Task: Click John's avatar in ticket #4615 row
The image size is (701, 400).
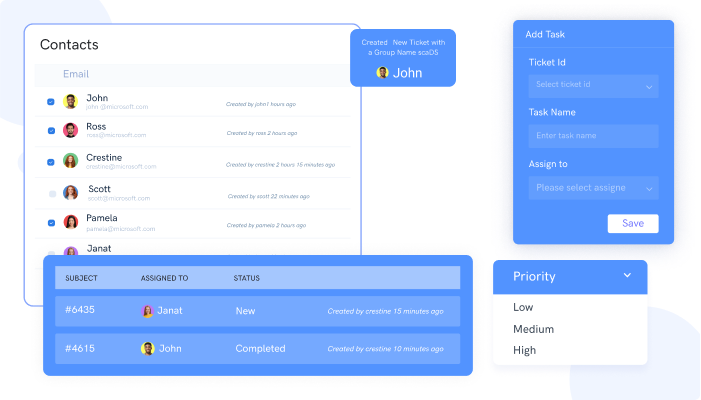Action: [x=148, y=348]
